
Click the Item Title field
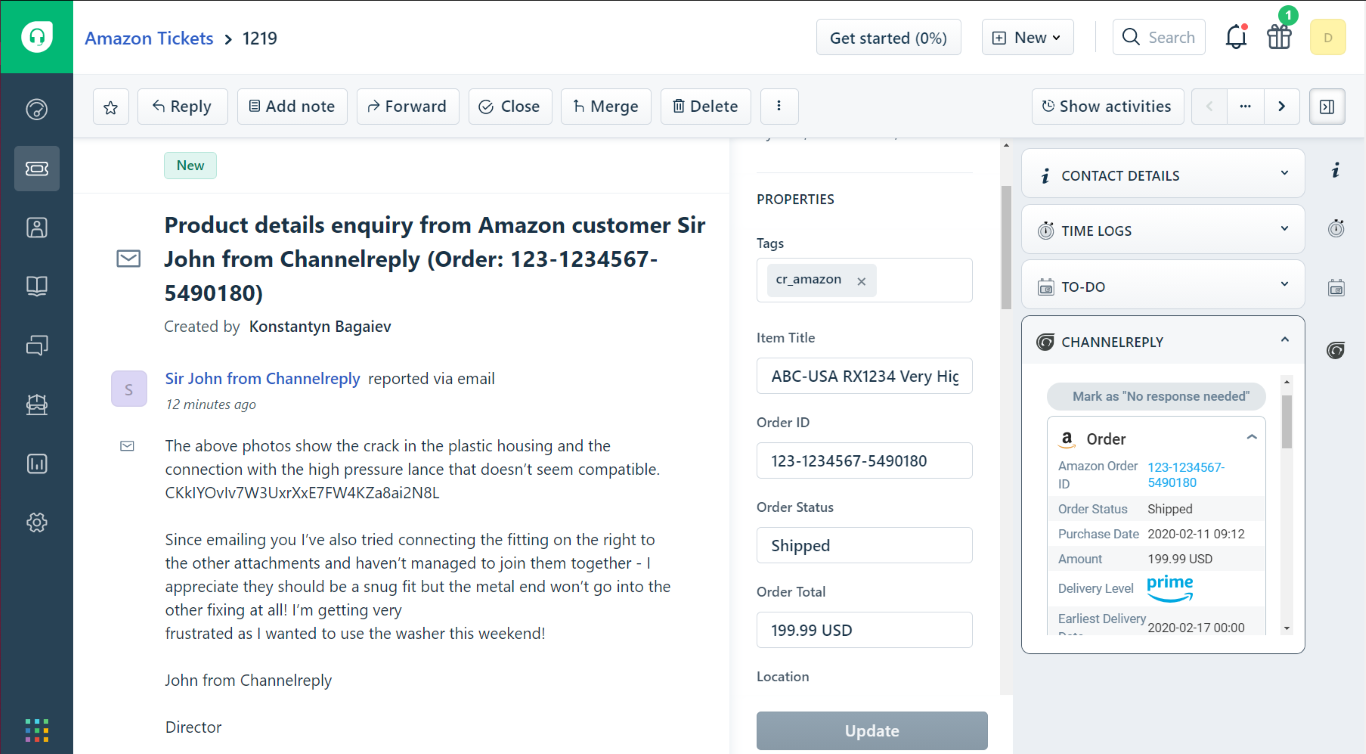865,376
